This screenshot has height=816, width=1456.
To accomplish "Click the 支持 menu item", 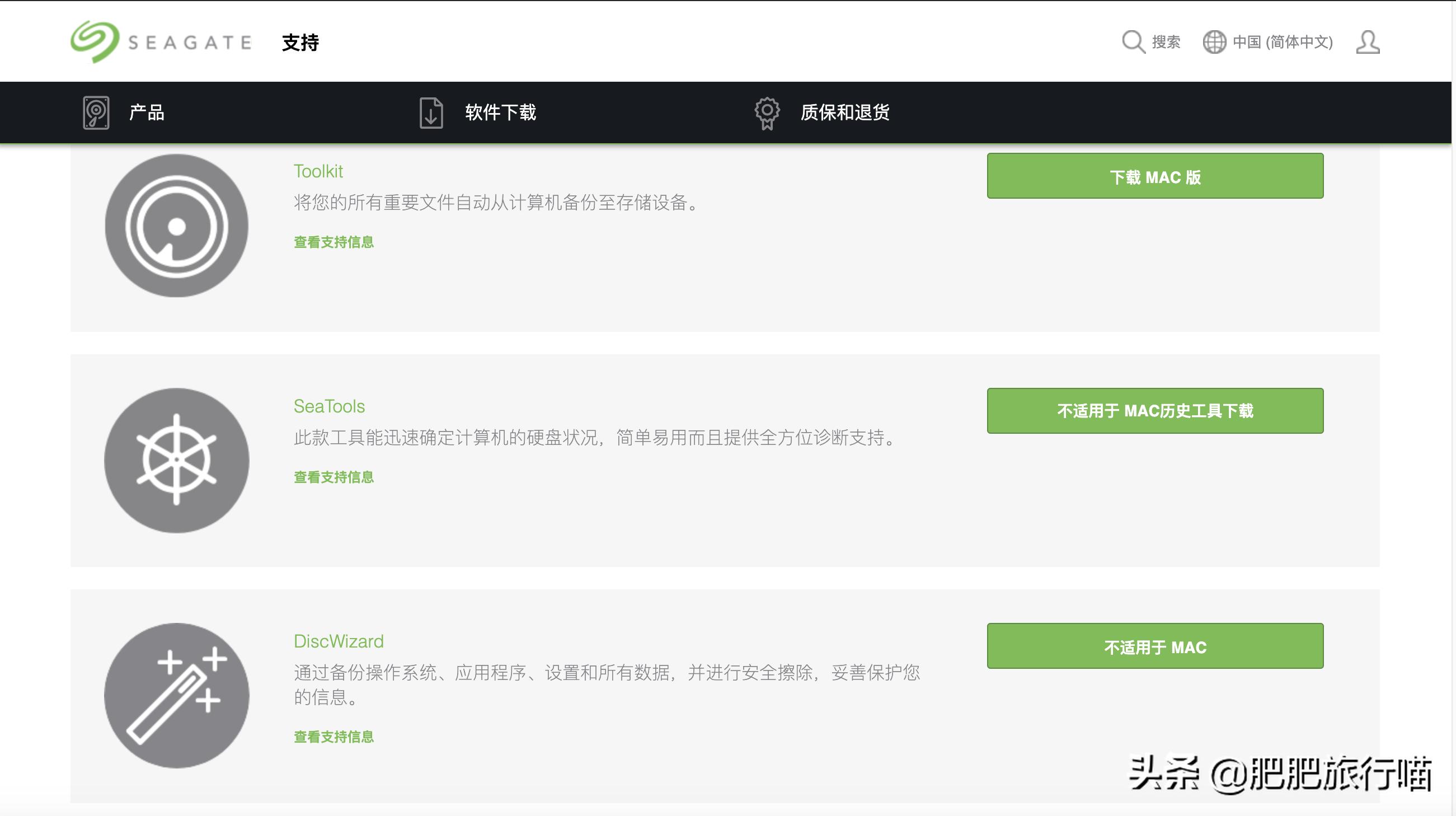I will (x=299, y=41).
